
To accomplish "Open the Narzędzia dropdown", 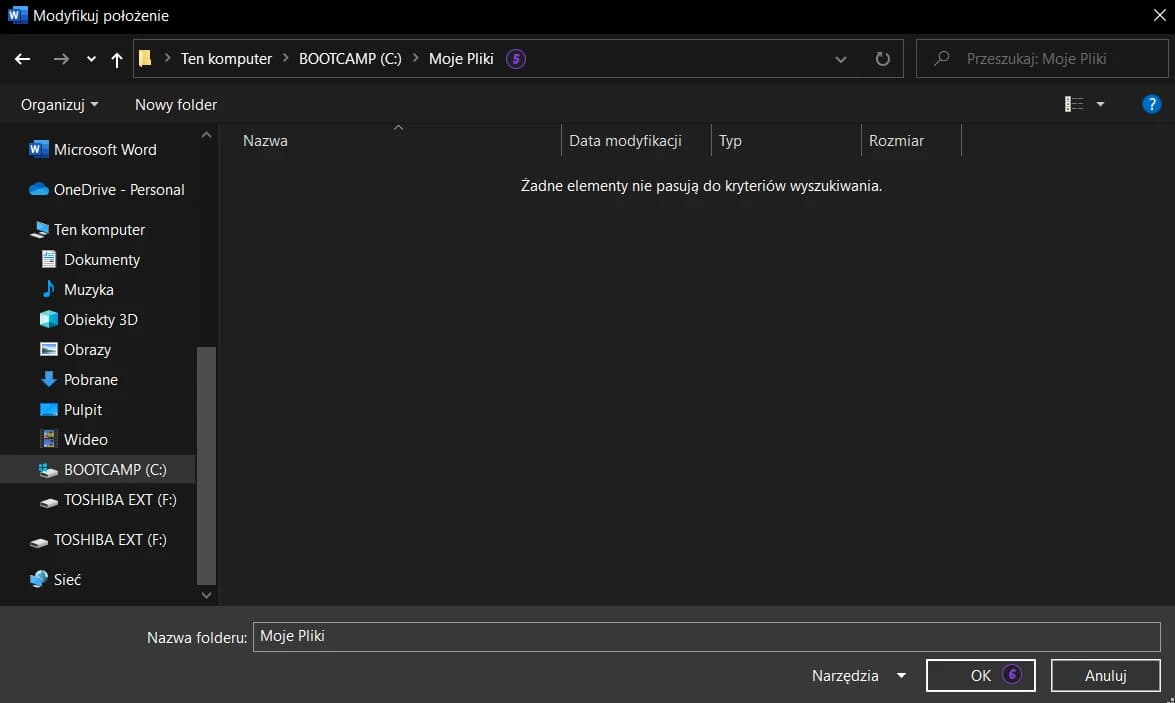I will pos(859,675).
